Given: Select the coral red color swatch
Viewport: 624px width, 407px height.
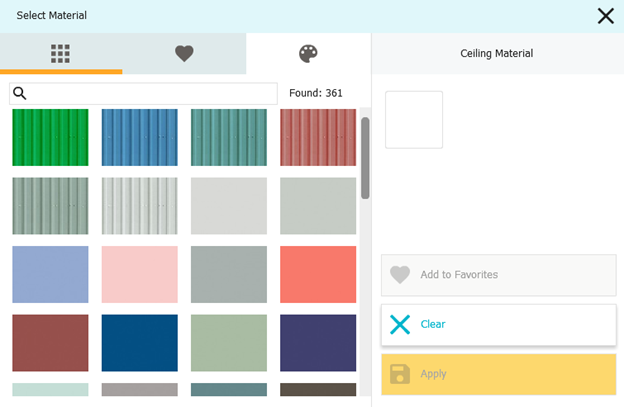Looking at the screenshot, I should pyautogui.click(x=318, y=274).
